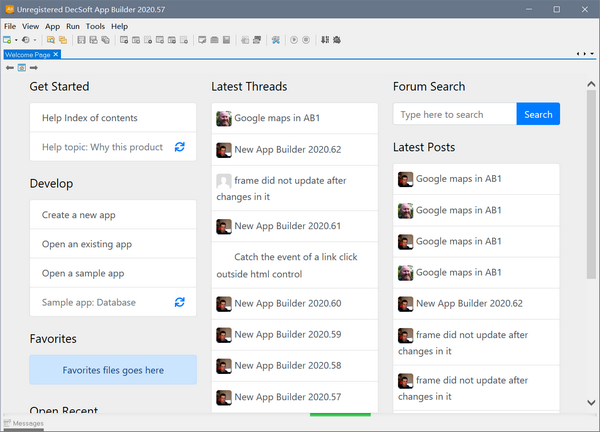Viewport: 600px width, 432px height.
Task: Click the back arrow navigation icon
Action: point(10,67)
